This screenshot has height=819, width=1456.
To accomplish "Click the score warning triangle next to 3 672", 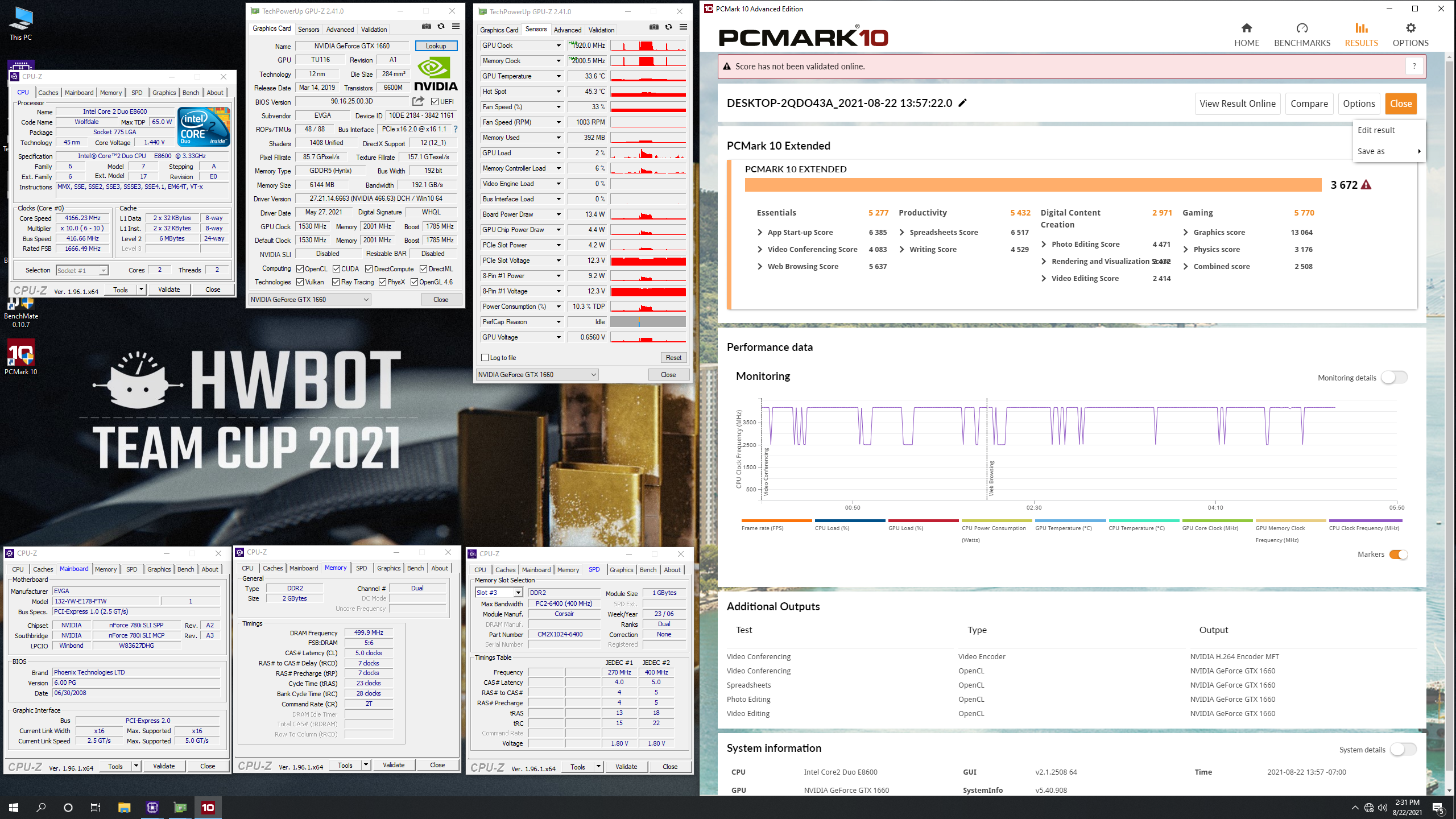I will point(1366,185).
